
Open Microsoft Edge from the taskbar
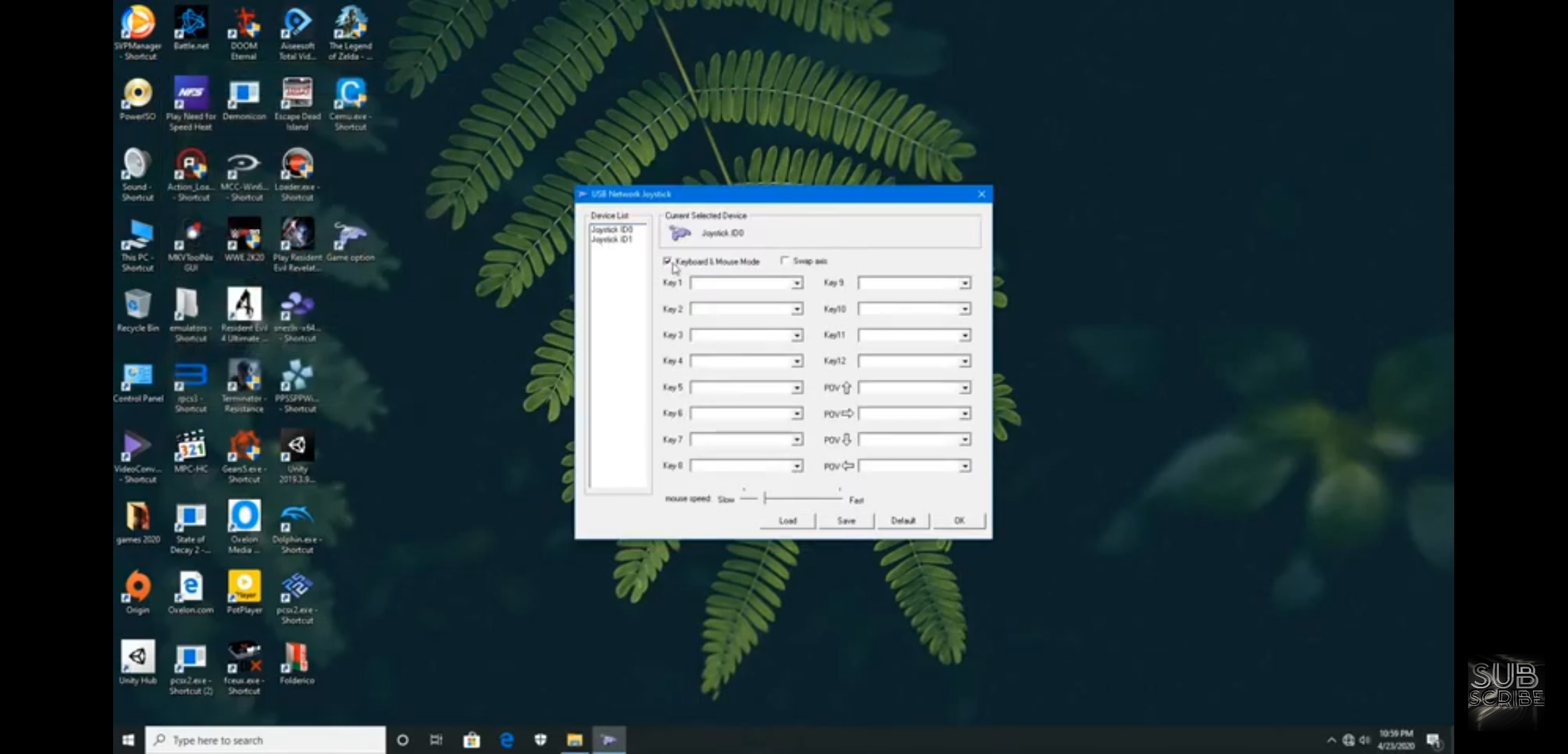507,740
